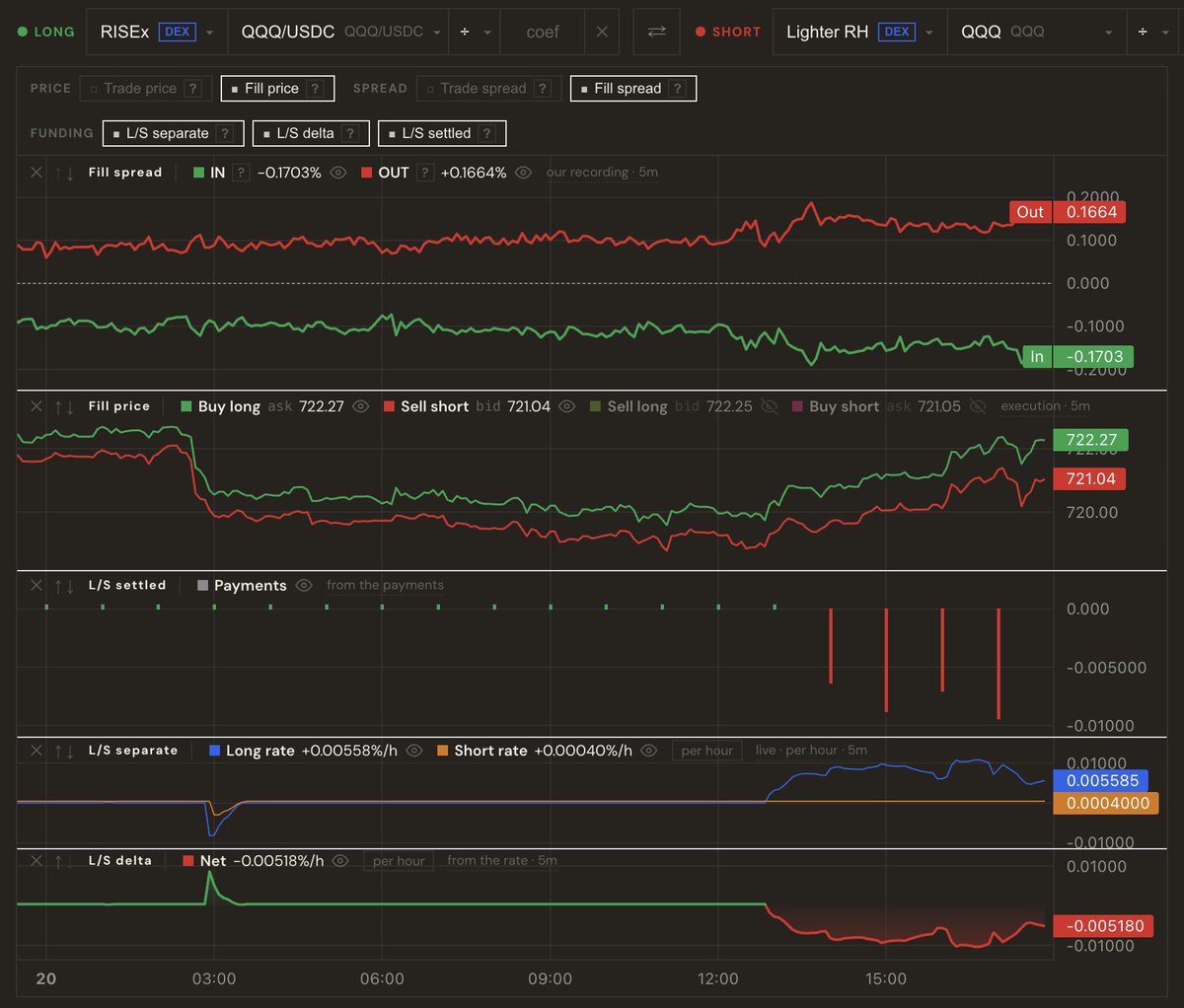Click the -0.005180 net rate axis label
Image resolution: width=1184 pixels, height=1008 pixels.
[x=1105, y=926]
